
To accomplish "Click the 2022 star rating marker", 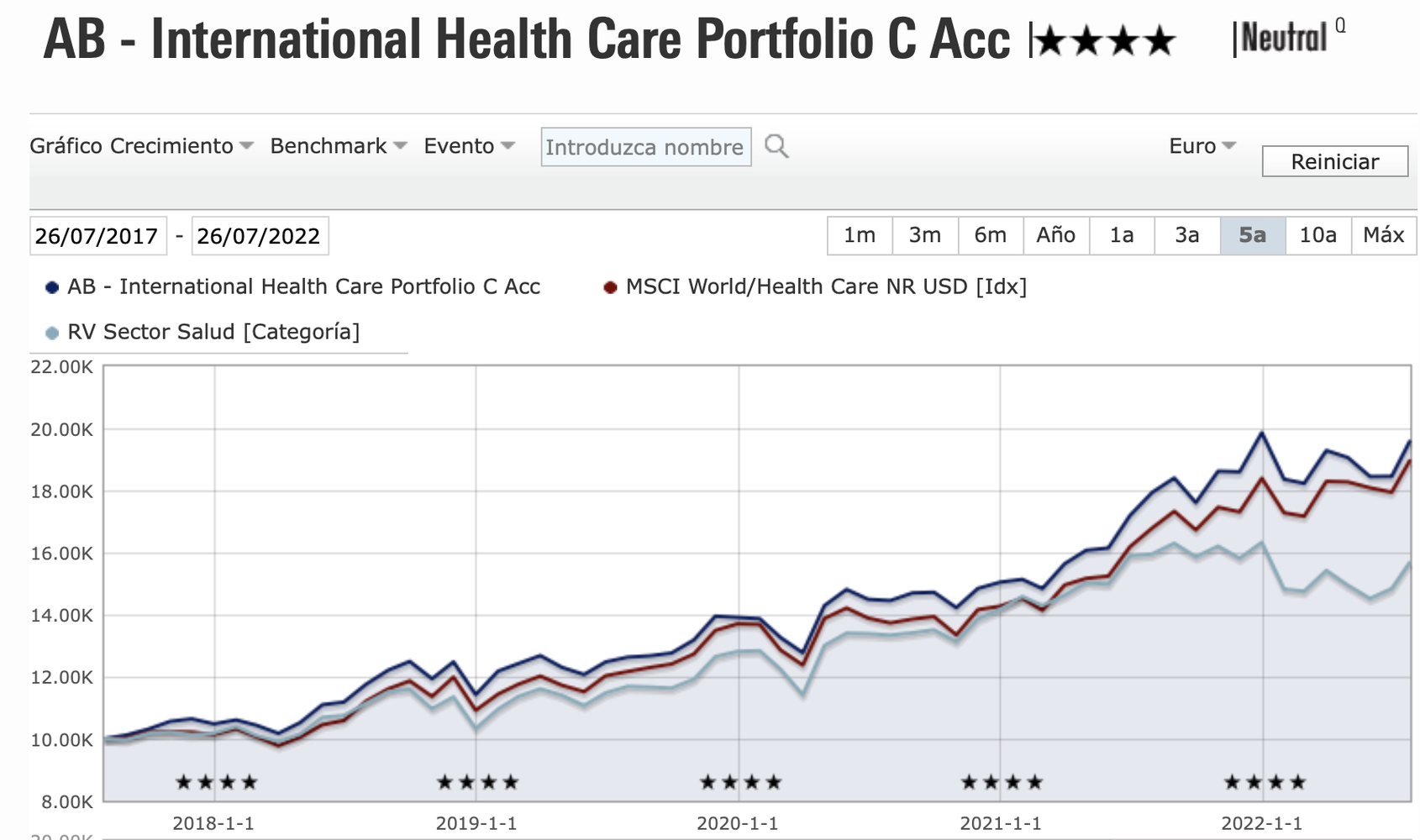I will 1265,783.
